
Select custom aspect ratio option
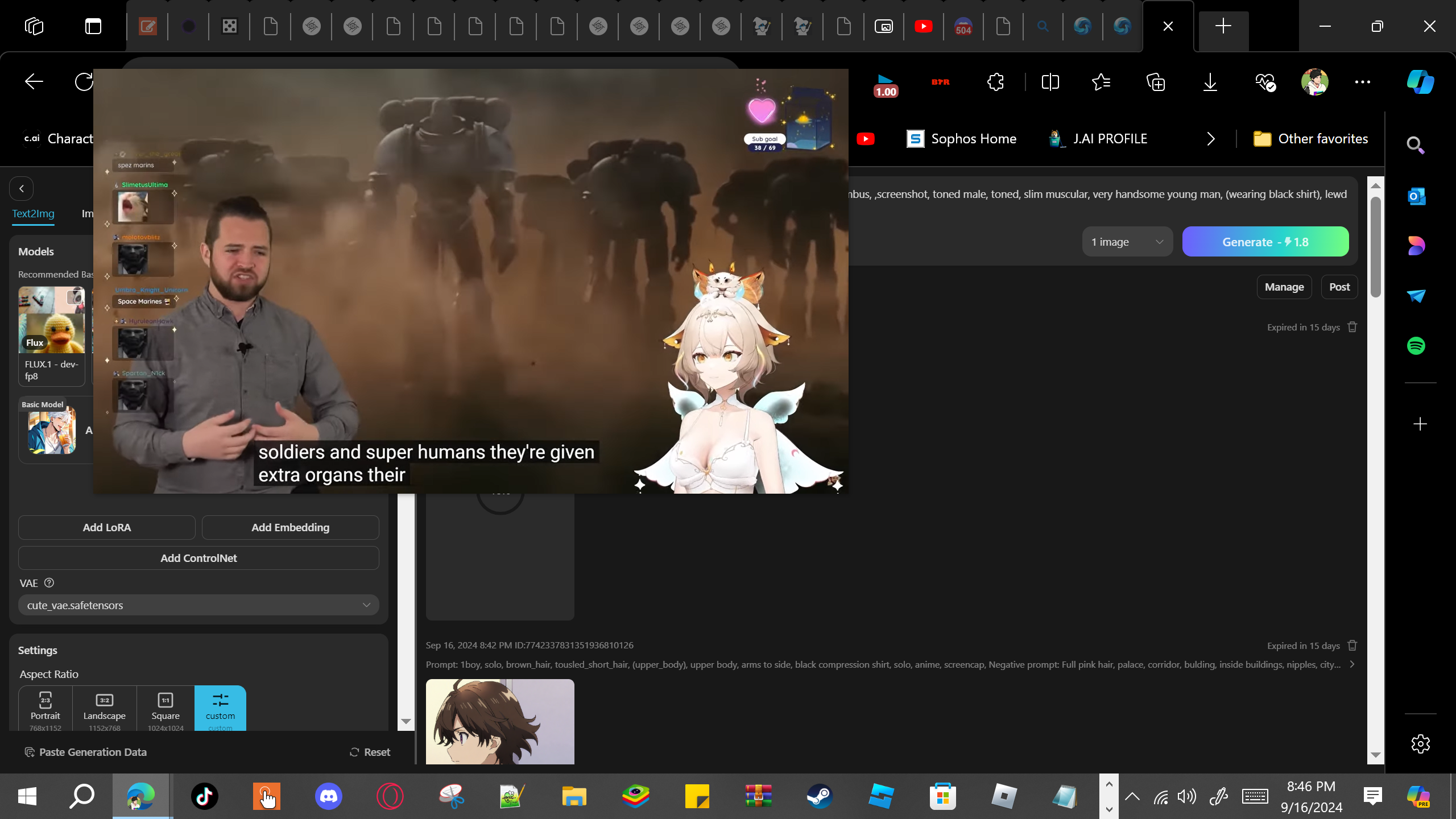(220, 709)
